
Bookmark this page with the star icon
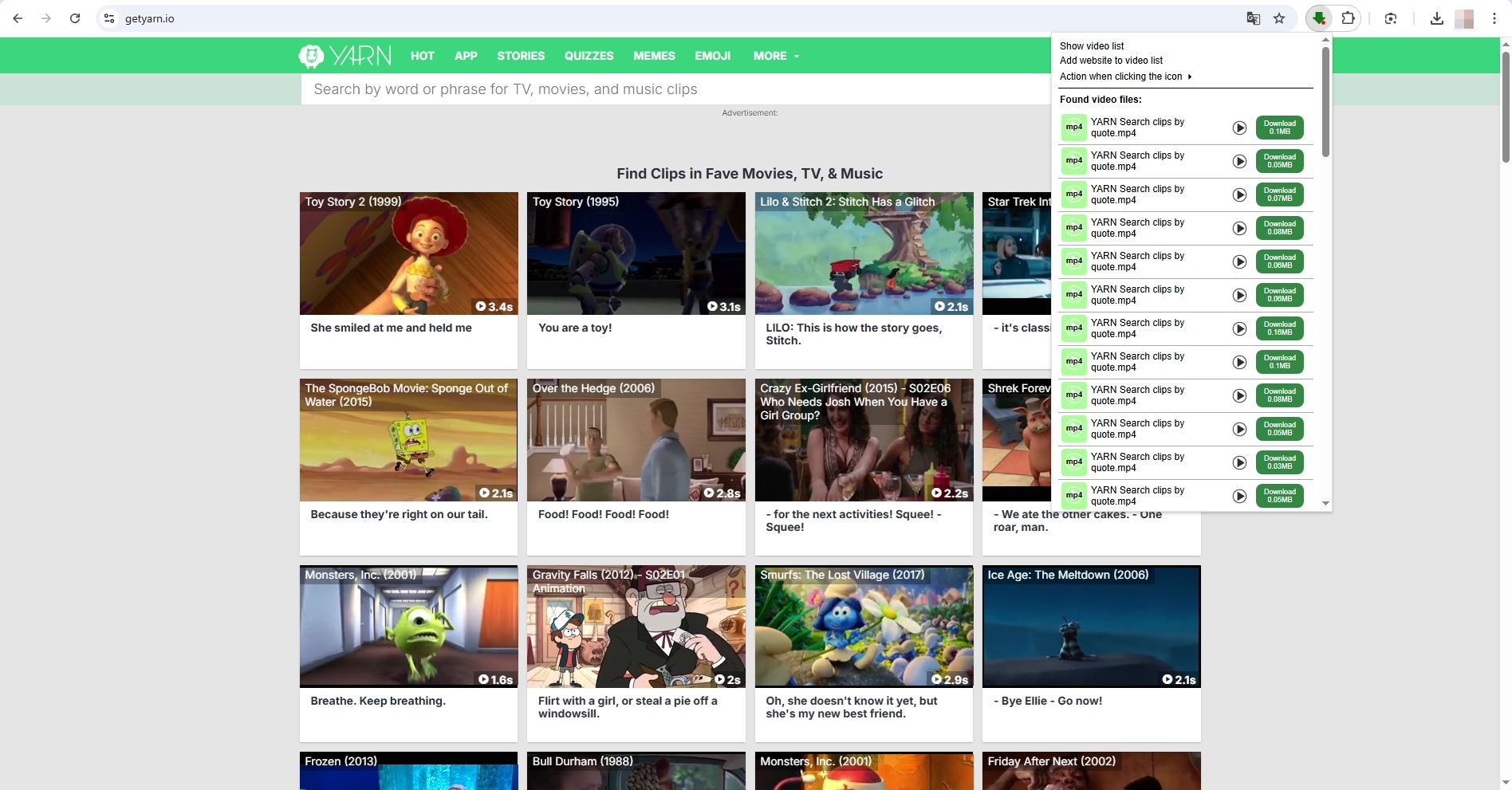(x=1279, y=18)
